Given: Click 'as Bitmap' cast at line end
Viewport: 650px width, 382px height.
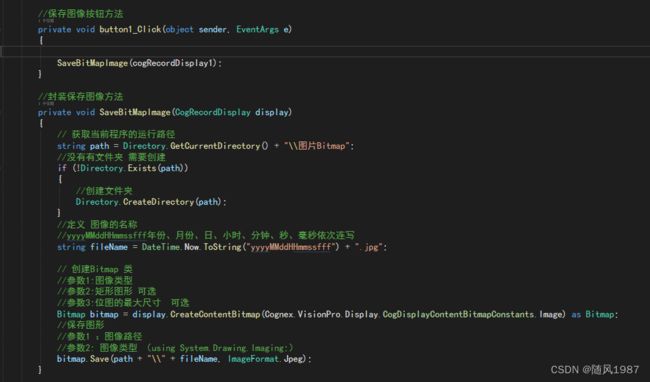Looking at the screenshot, I should 593,314.
